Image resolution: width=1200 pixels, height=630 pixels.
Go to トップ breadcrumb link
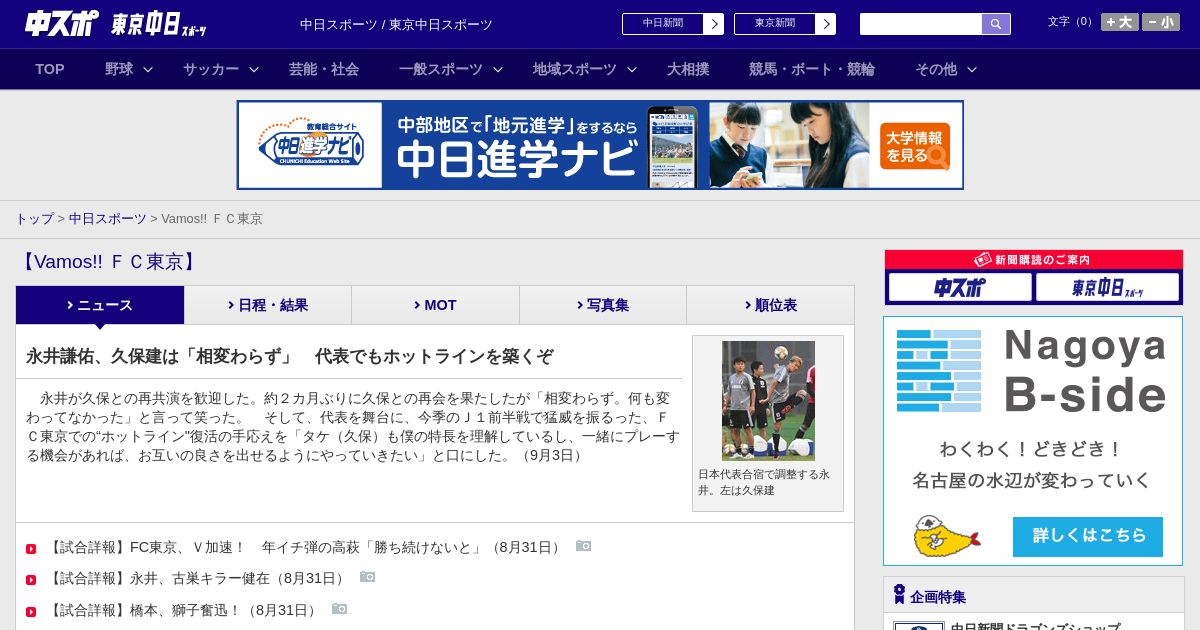coord(34,218)
